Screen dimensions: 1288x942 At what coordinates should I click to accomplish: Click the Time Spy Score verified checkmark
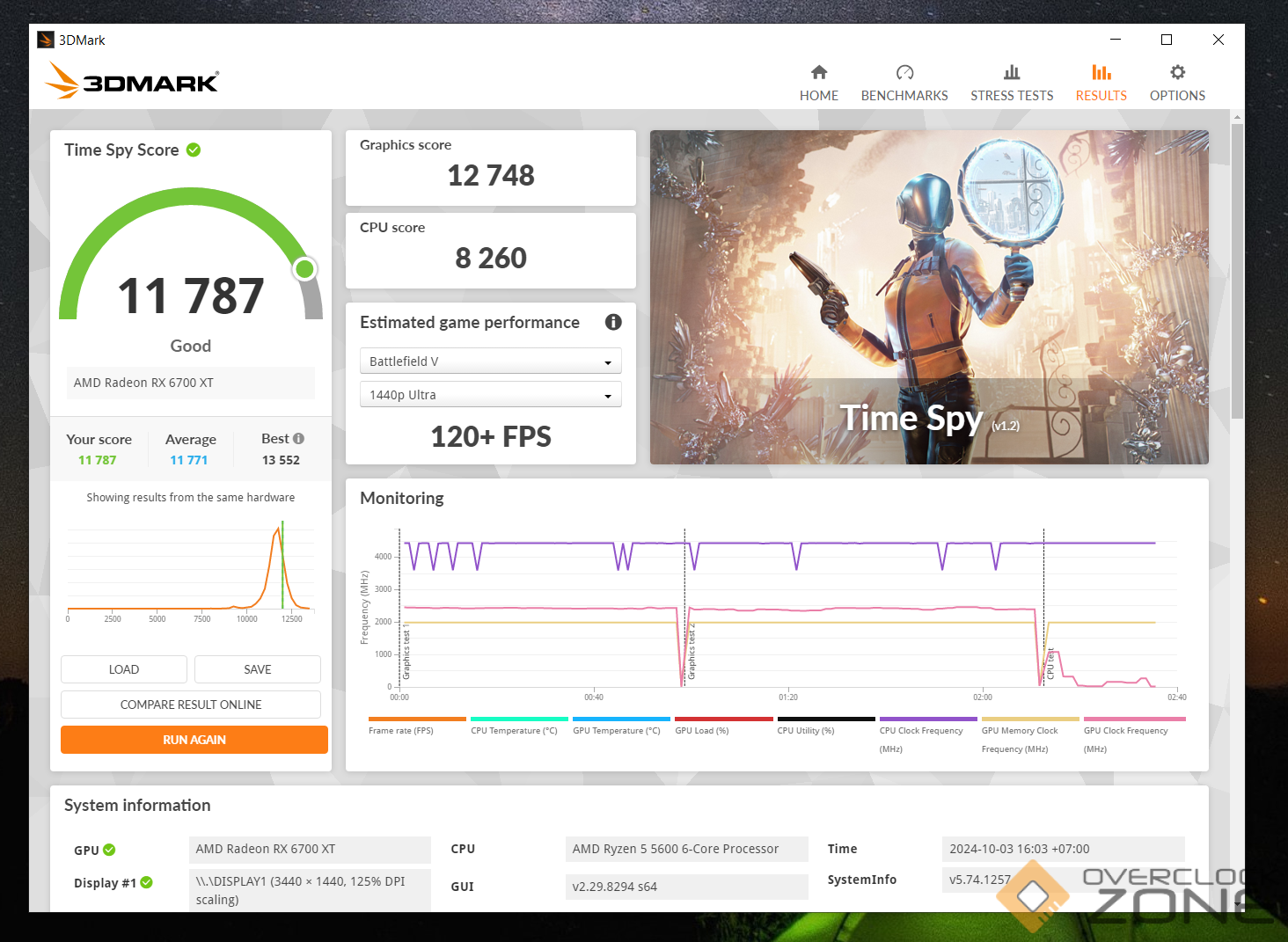194,150
